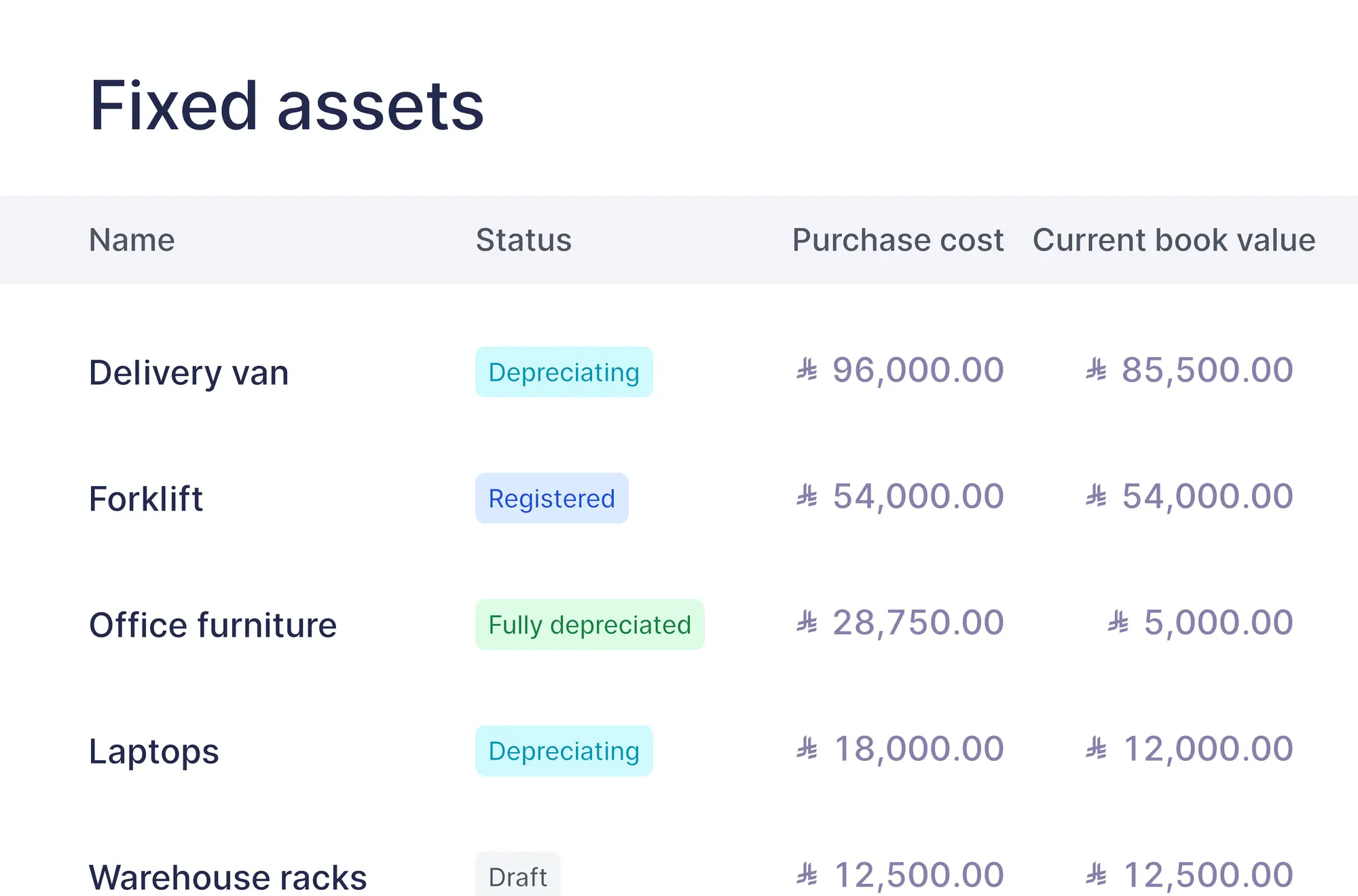The width and height of the screenshot is (1358, 896).
Task: Select Forklift current book value 54,000.00
Action: pos(1189,497)
